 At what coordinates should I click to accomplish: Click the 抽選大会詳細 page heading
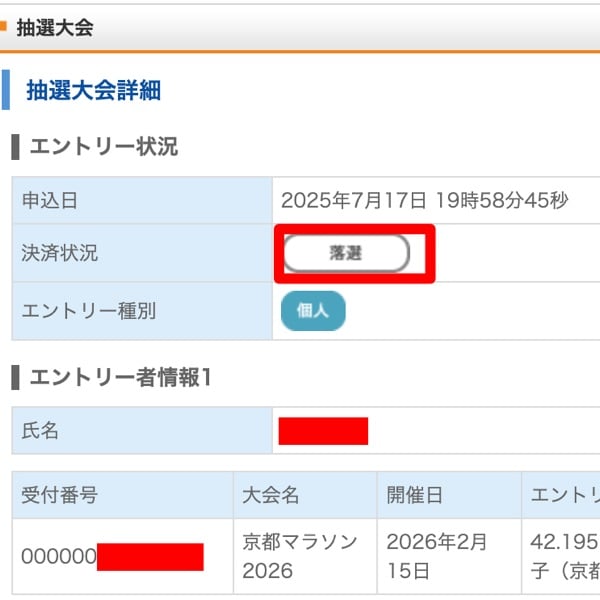coord(93,91)
